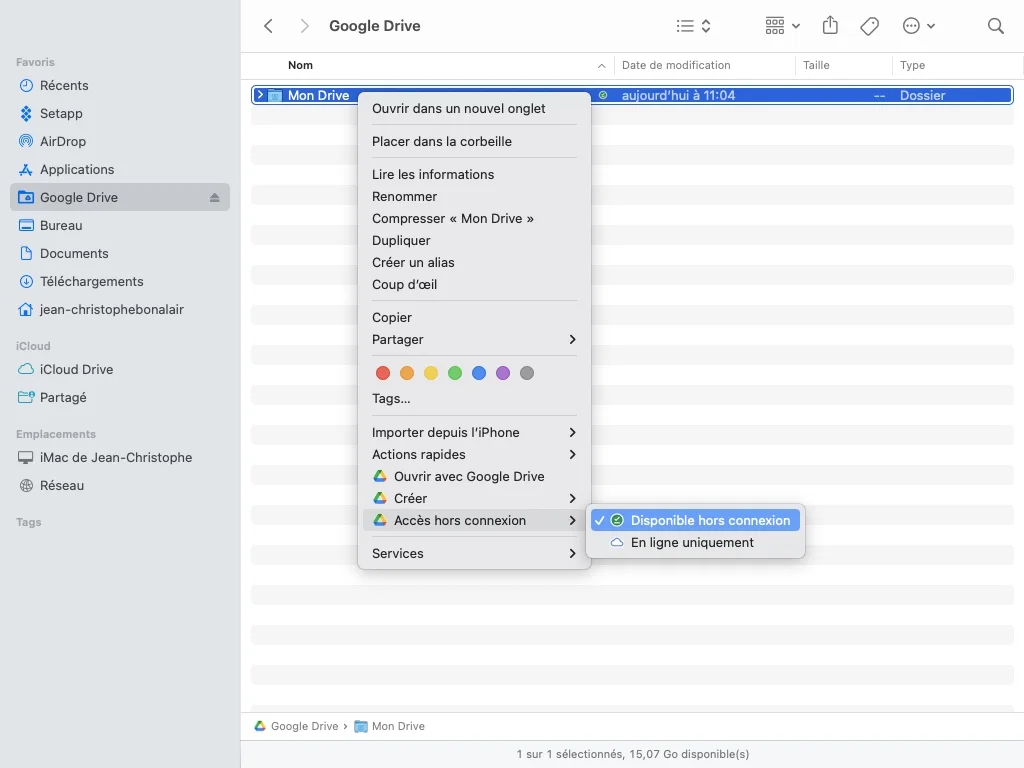Click the Tag toolbar icon
1024x768 pixels.
869,26
